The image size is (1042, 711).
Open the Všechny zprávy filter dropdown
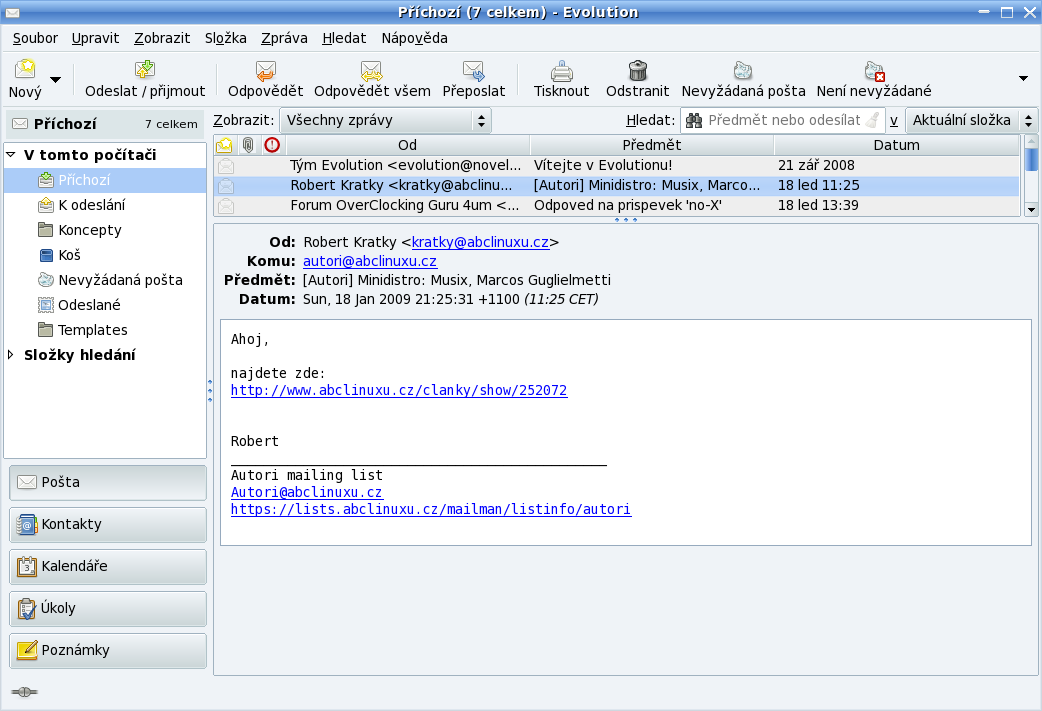click(x=385, y=120)
